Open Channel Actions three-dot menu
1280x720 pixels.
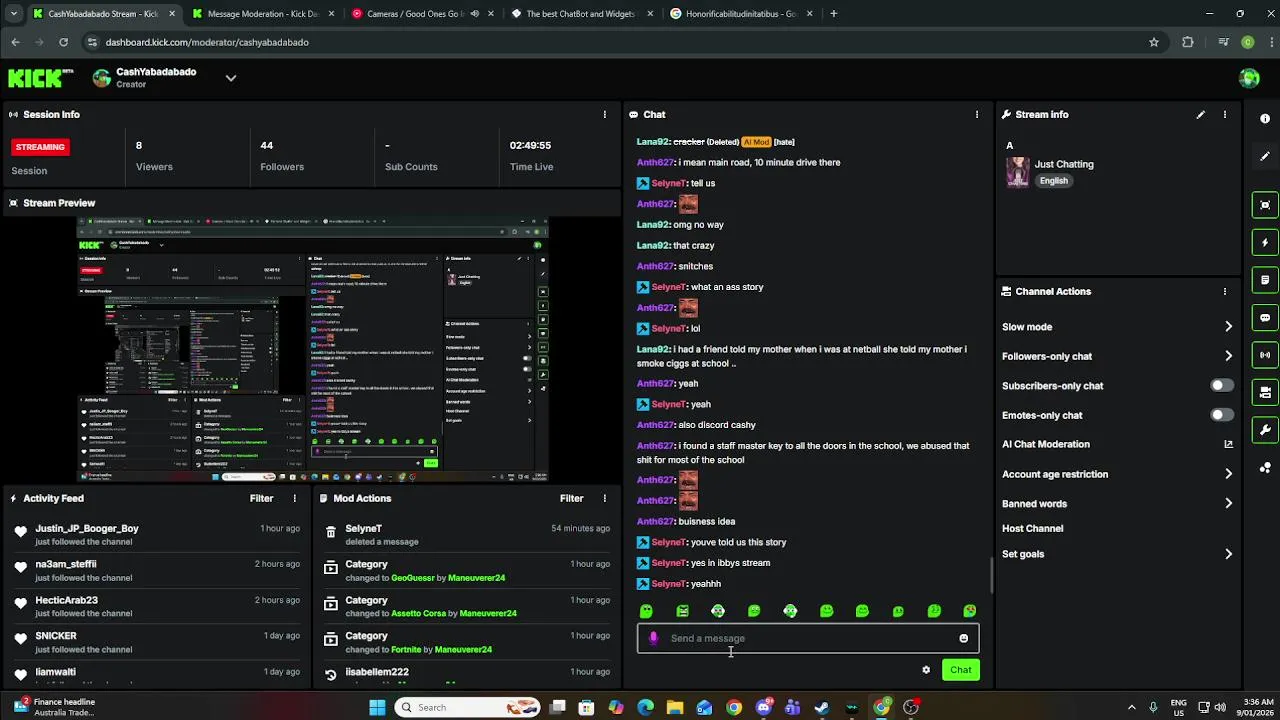pyautogui.click(x=1224, y=292)
